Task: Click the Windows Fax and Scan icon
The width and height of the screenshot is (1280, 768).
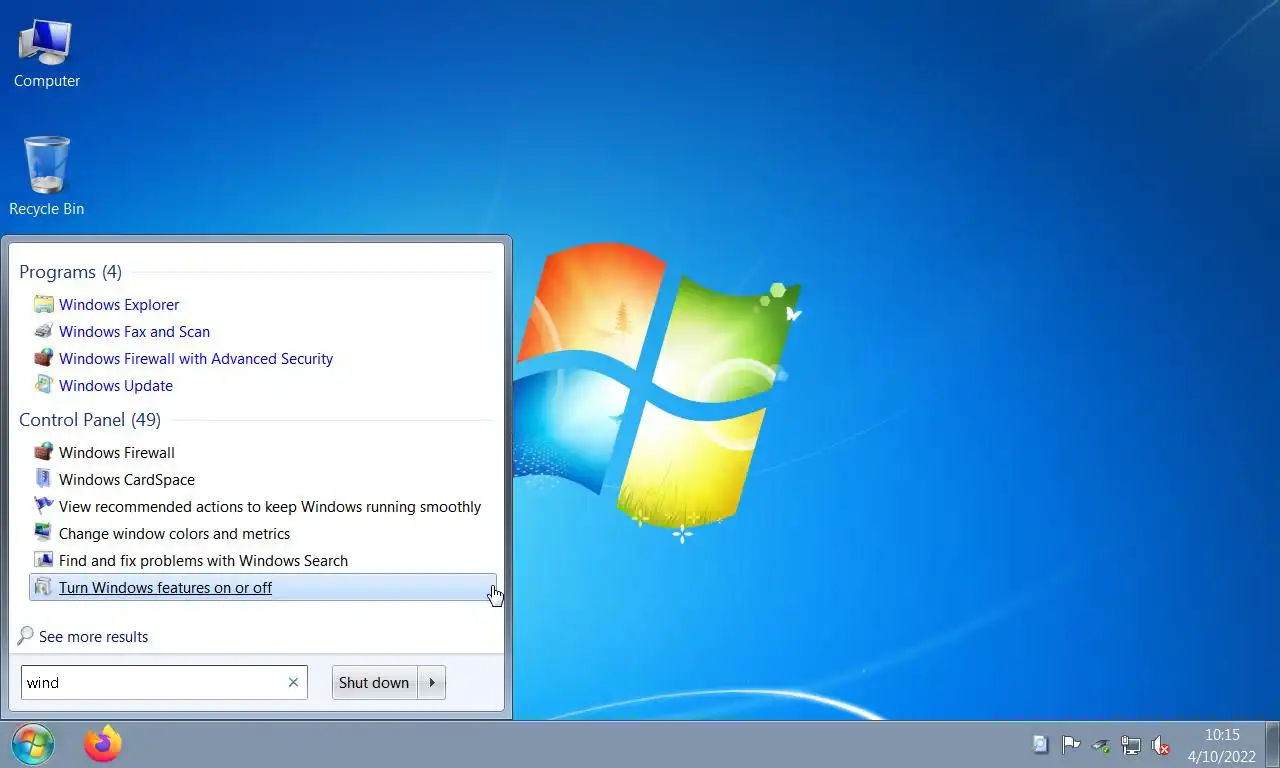Action: [x=43, y=331]
